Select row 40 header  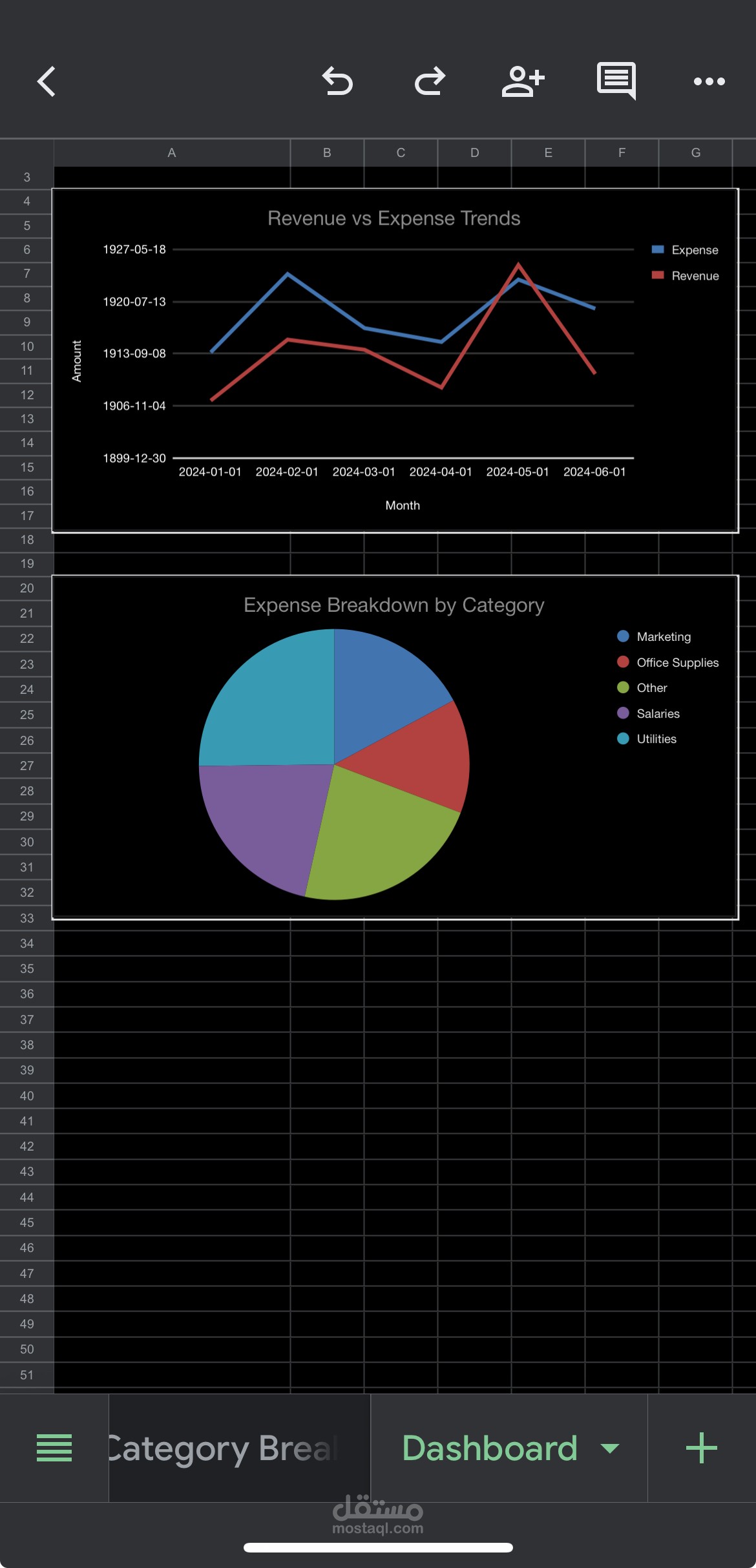[x=26, y=1096]
